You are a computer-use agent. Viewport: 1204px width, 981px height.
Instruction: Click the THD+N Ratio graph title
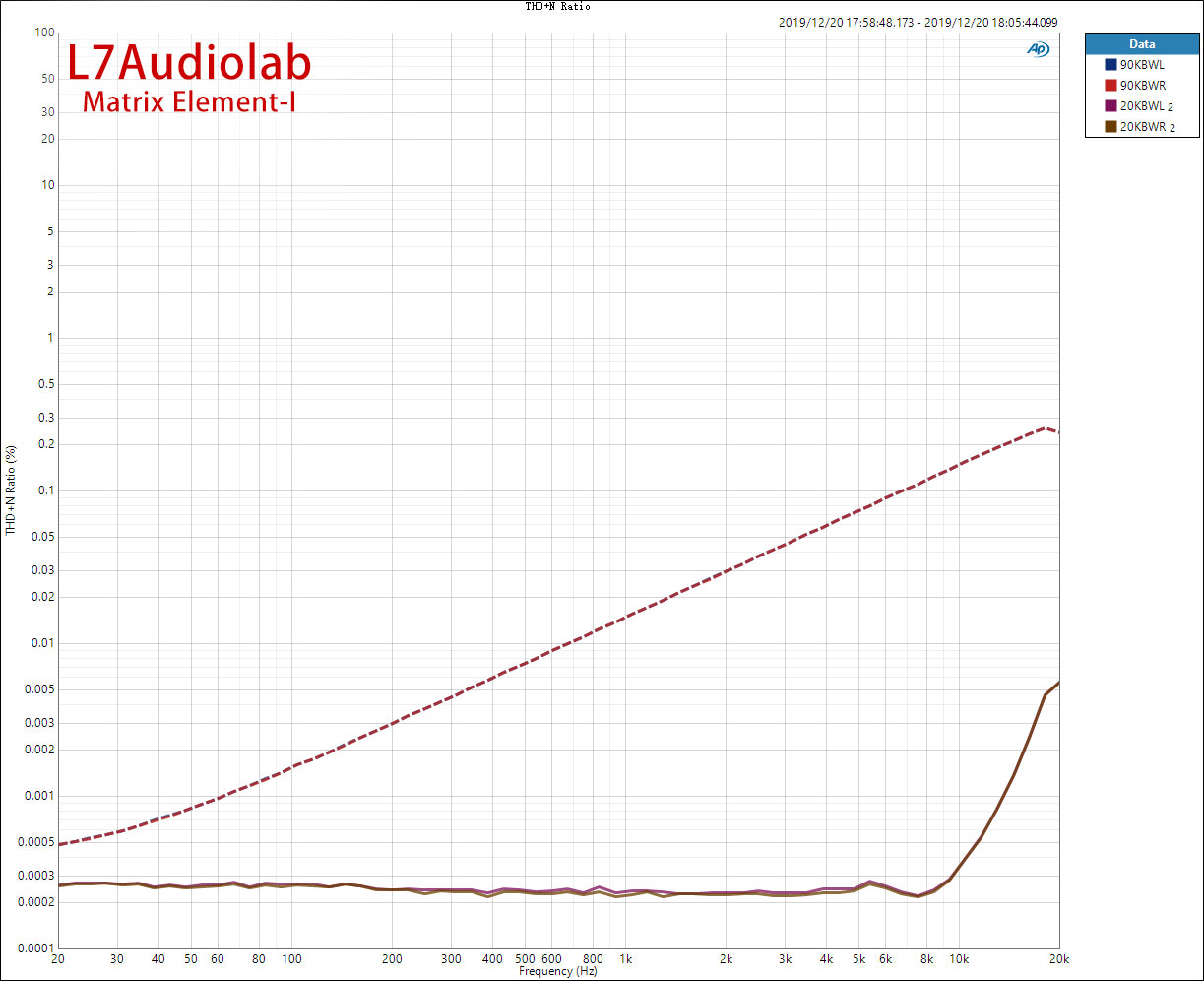click(557, 7)
